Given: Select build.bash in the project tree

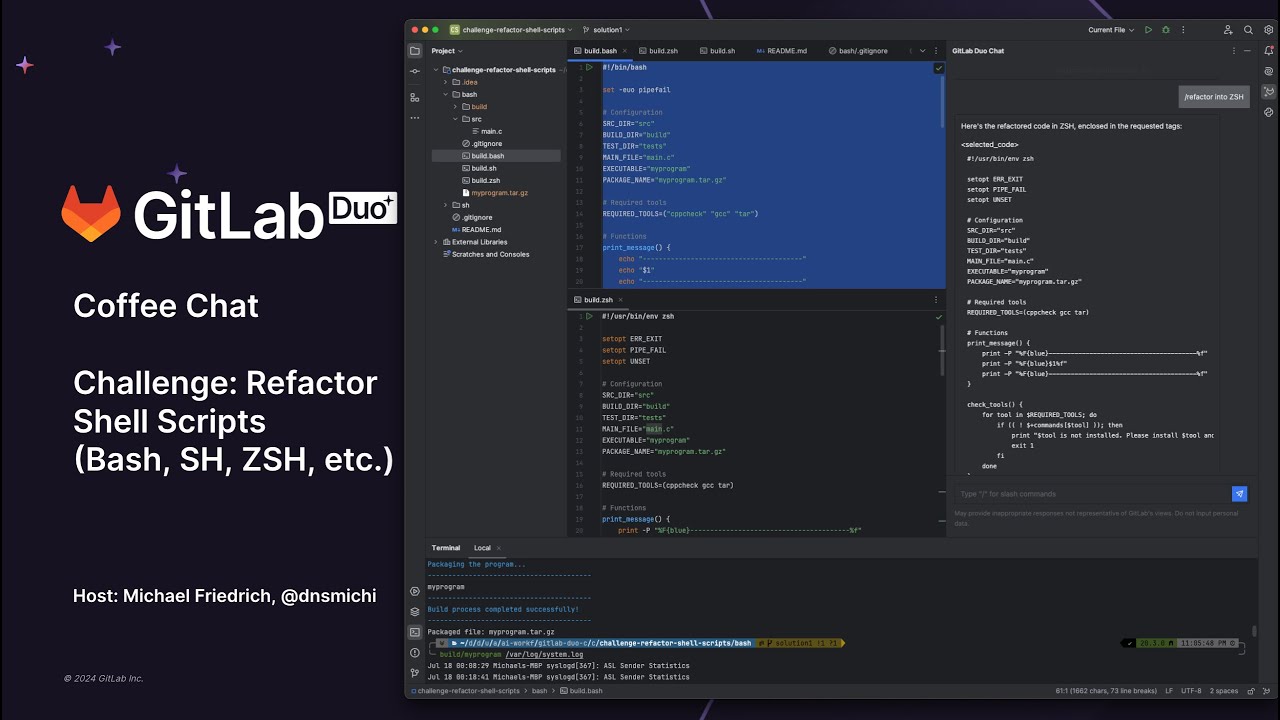Looking at the screenshot, I should pyautogui.click(x=496, y=156).
